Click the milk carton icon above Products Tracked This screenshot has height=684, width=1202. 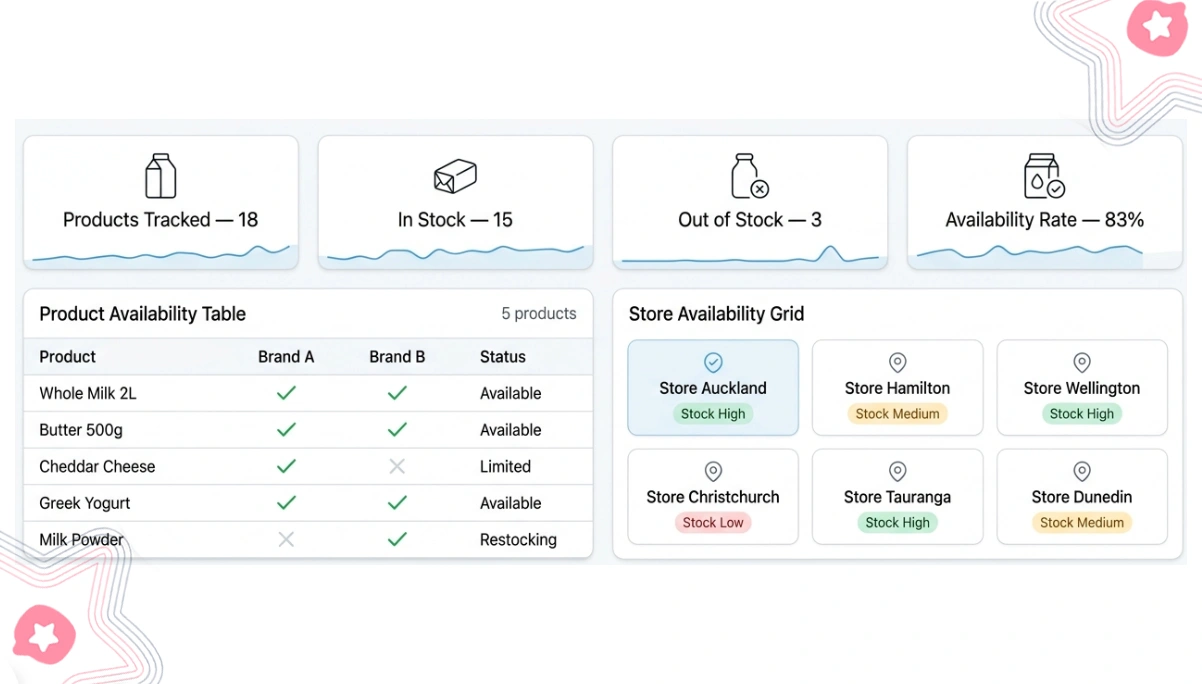(161, 176)
